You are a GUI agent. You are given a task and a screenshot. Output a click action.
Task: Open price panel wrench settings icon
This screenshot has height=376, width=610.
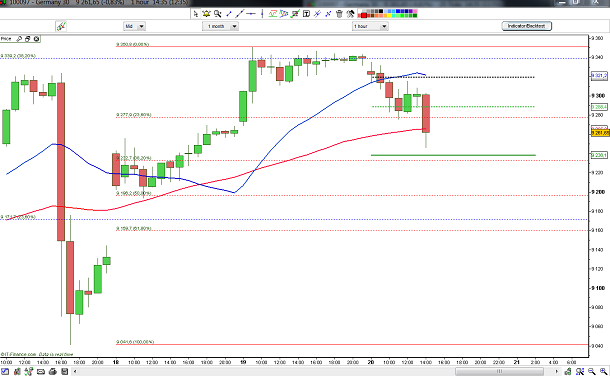(19, 39)
